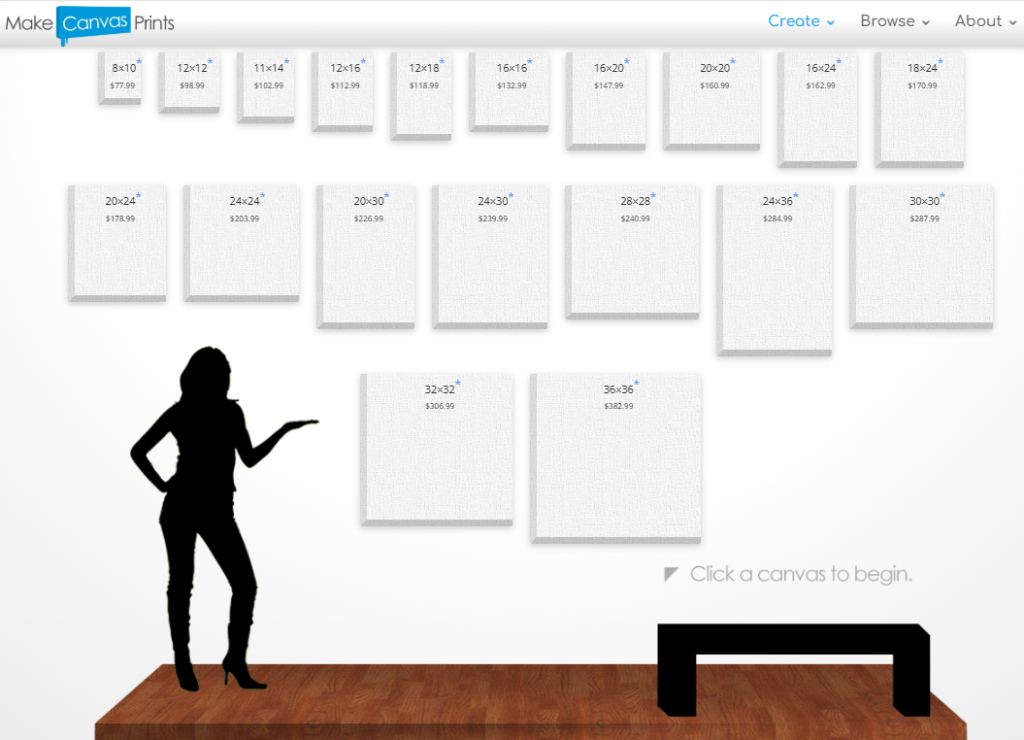Pick the 20×20 canvas size
This screenshot has height=740, width=1024.
tap(713, 100)
